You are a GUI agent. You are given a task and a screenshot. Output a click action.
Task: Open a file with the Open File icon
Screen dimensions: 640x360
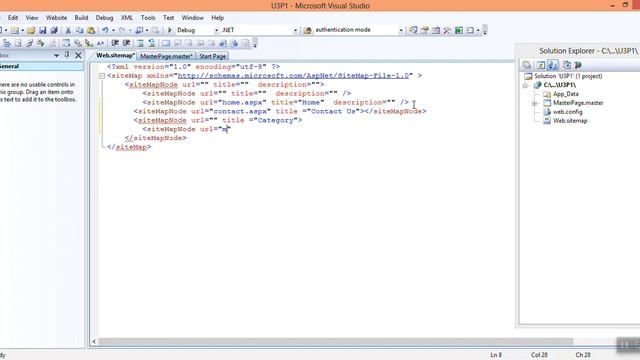[31, 30]
